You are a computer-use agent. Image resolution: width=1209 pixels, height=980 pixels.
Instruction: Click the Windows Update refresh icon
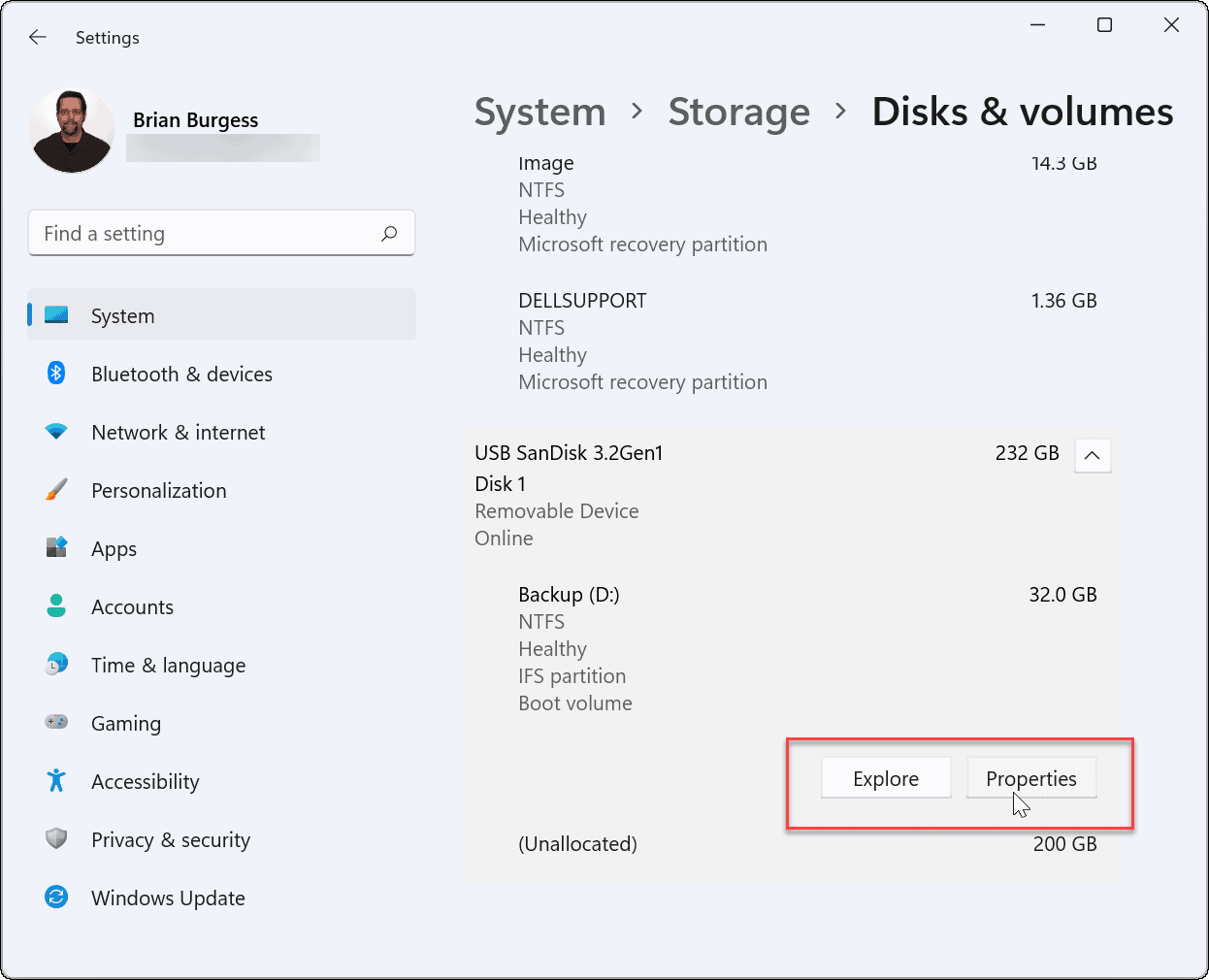(x=55, y=898)
